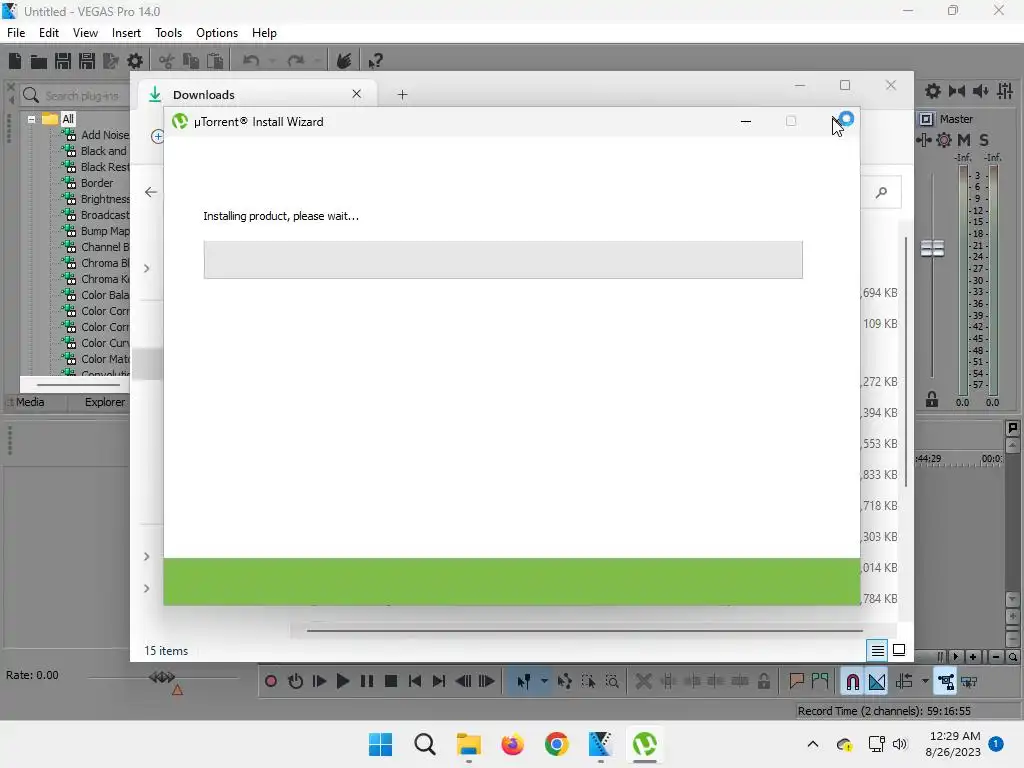Toggle Enable Snapping magnet icon
The height and width of the screenshot is (768, 1024).
pos(853,682)
